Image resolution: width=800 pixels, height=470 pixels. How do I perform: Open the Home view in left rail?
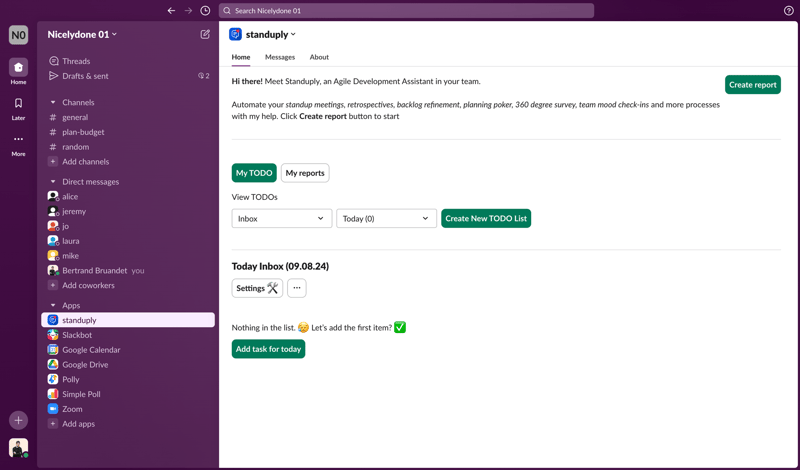[x=18, y=71]
